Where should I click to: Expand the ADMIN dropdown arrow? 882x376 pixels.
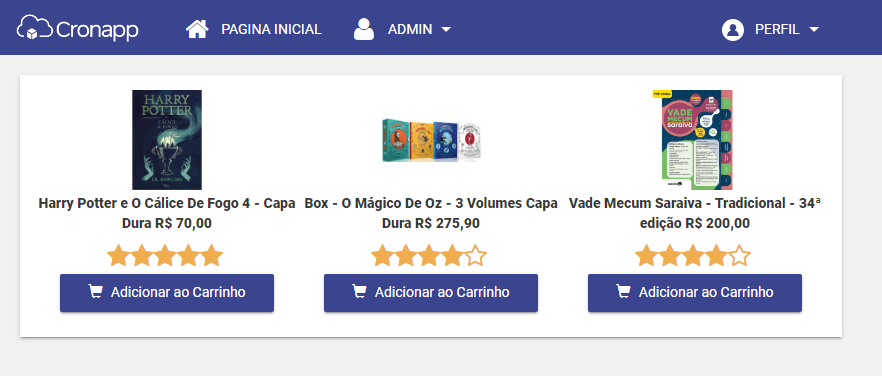[446, 29]
